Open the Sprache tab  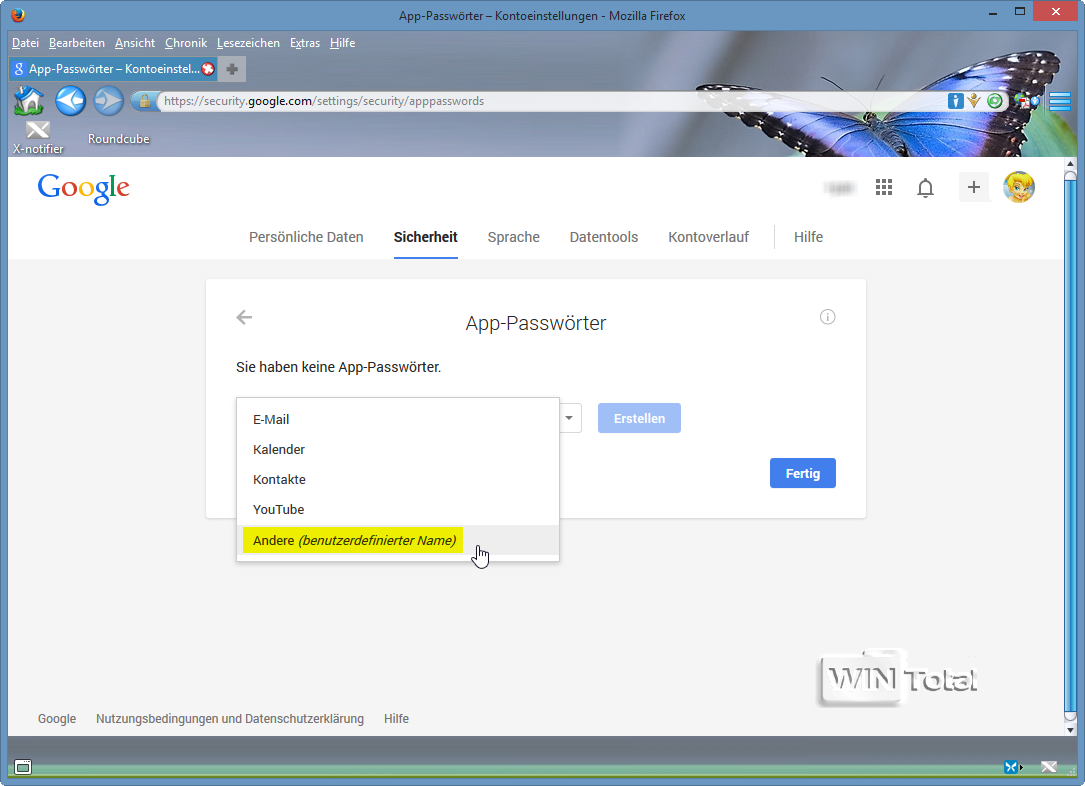point(513,237)
